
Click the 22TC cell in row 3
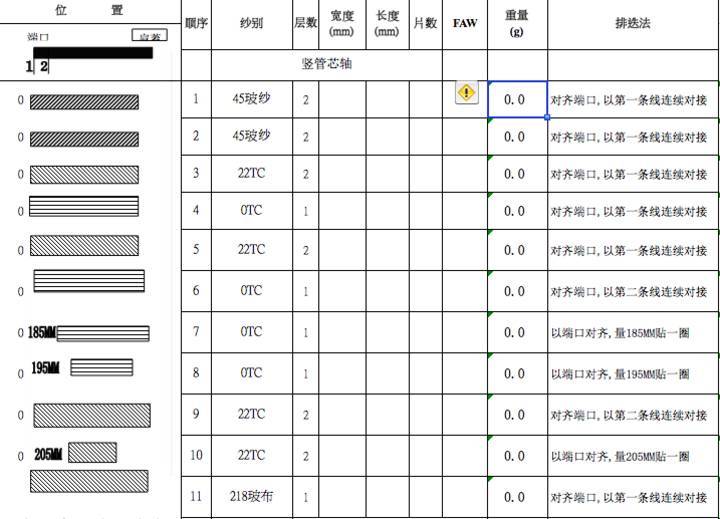coord(252,174)
